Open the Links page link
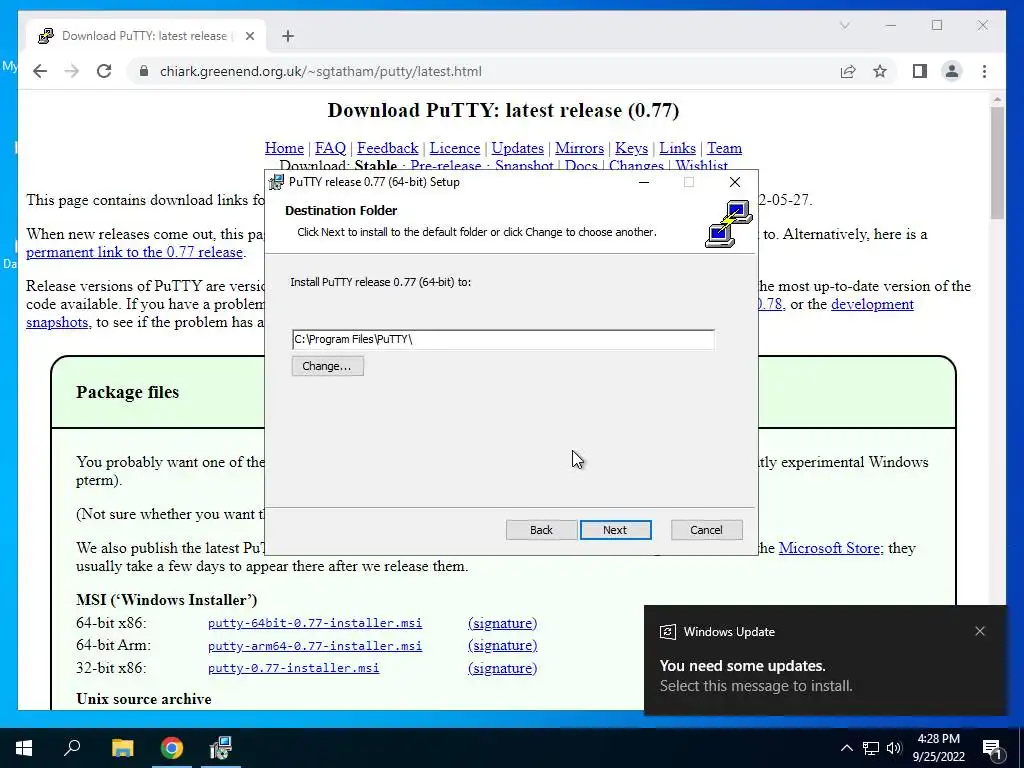The width and height of the screenshot is (1024, 768). click(x=677, y=148)
